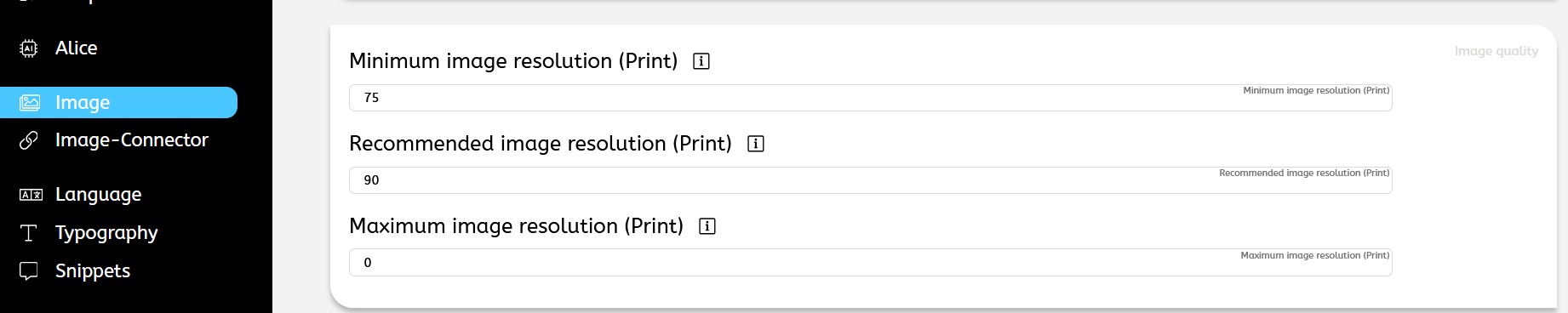
Task: Click the Maximum image resolution (Print) heading
Action: [x=516, y=226]
